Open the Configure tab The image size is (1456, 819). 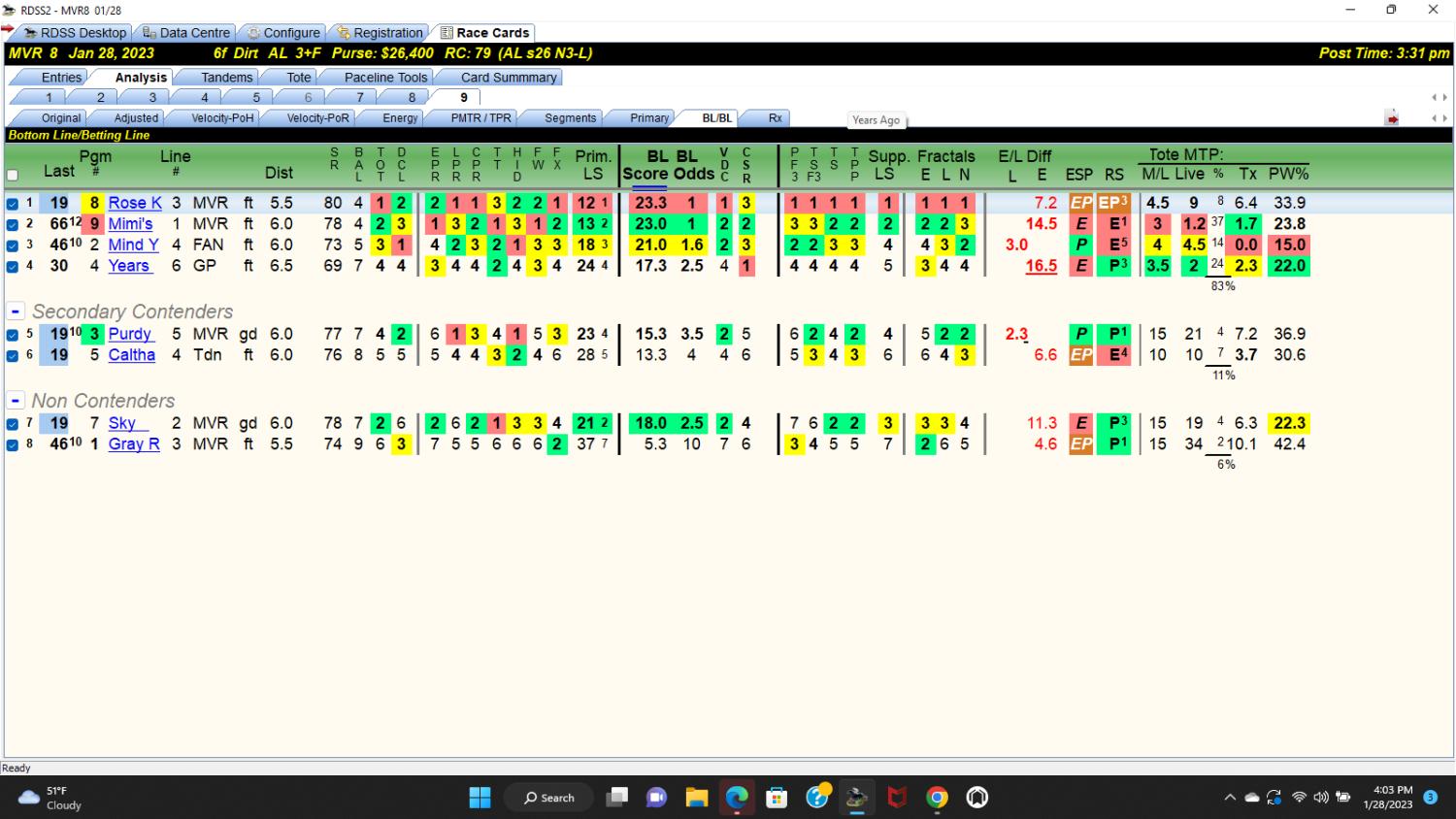[282, 33]
